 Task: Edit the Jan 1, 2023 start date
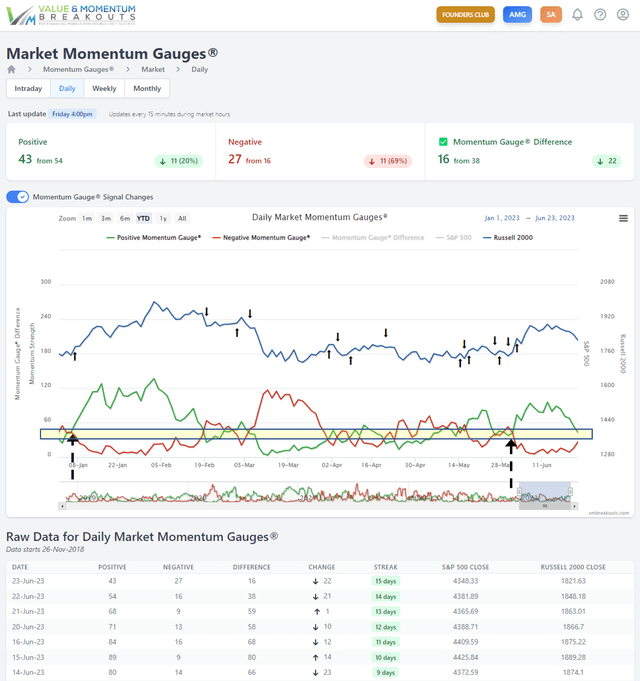(502, 218)
